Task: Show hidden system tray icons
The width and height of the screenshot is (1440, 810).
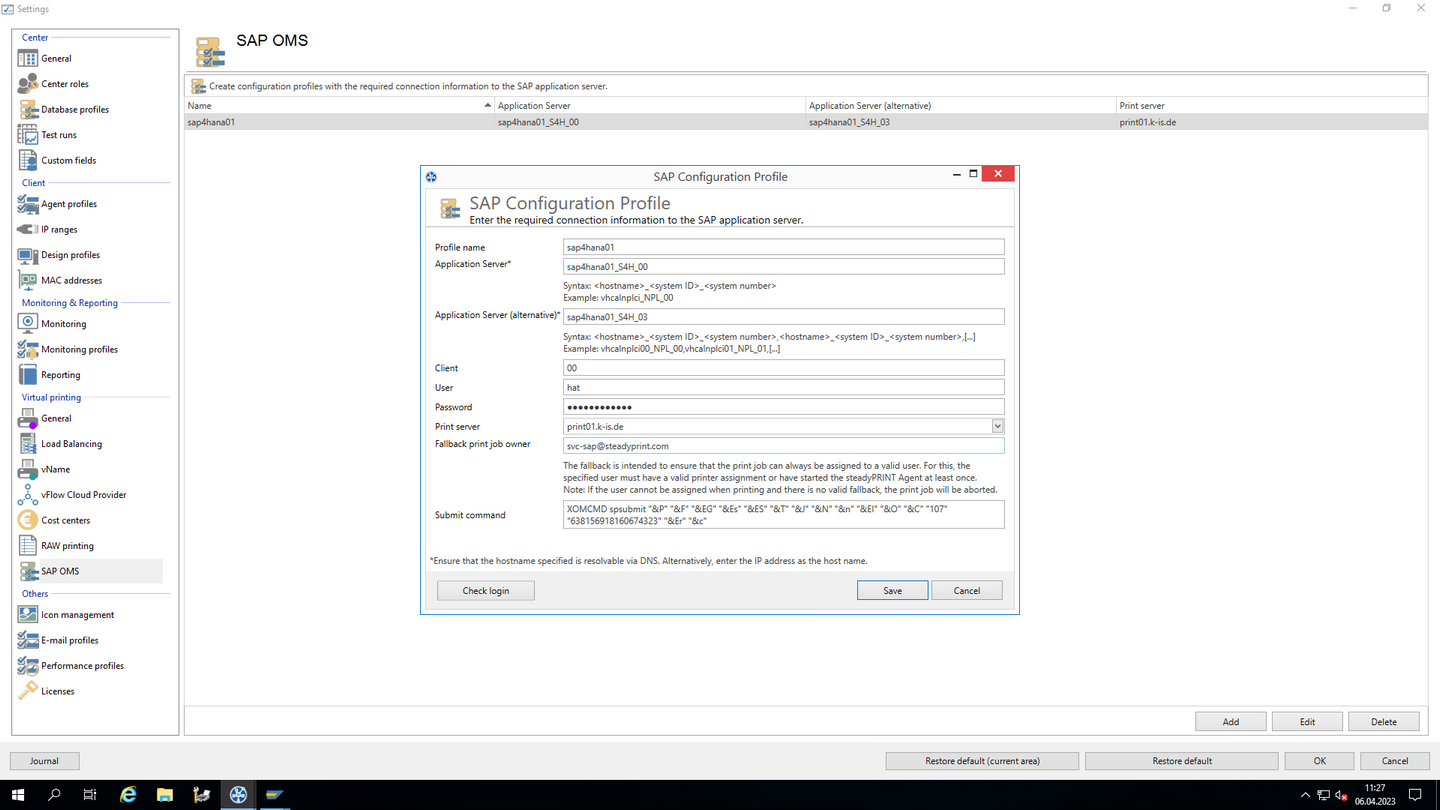Action: point(1305,795)
